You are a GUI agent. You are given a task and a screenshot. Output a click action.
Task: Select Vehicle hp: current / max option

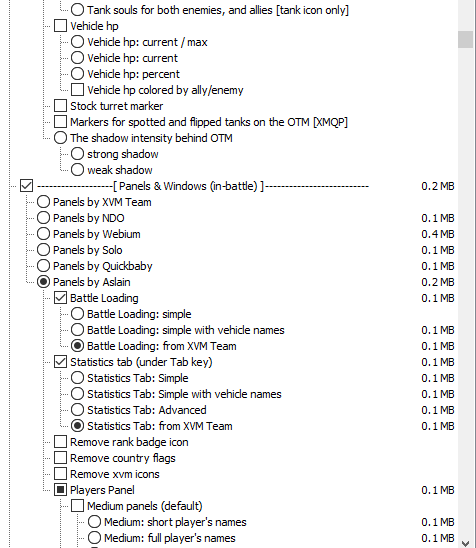77,42
